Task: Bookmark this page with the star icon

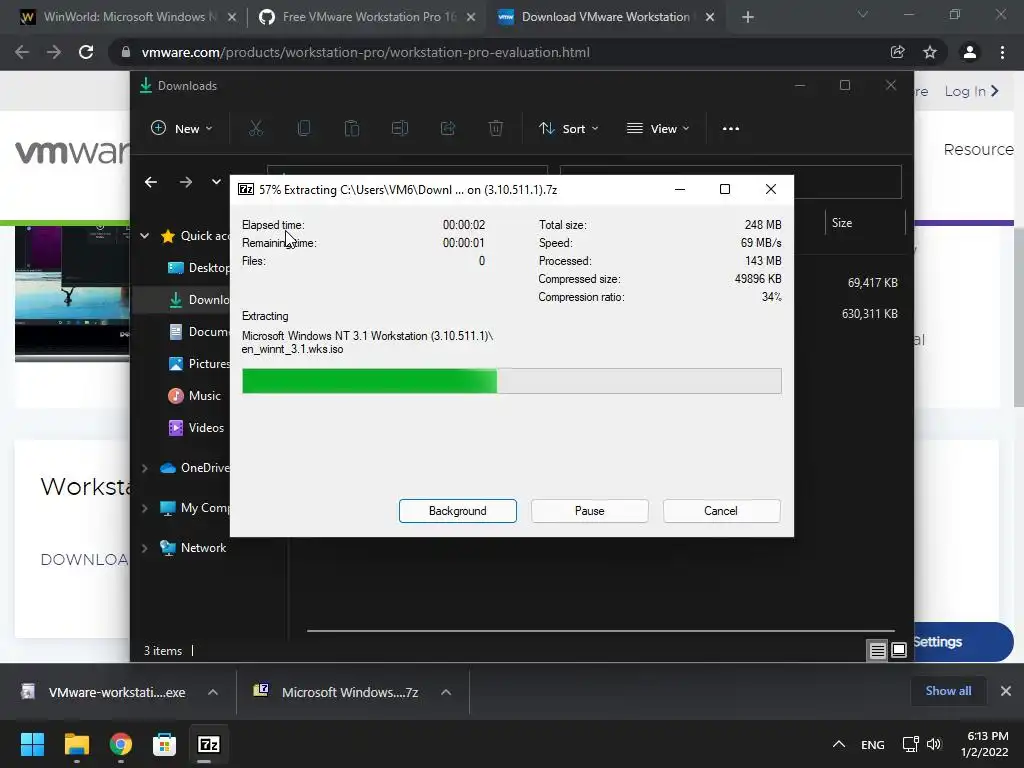Action: coord(930,52)
